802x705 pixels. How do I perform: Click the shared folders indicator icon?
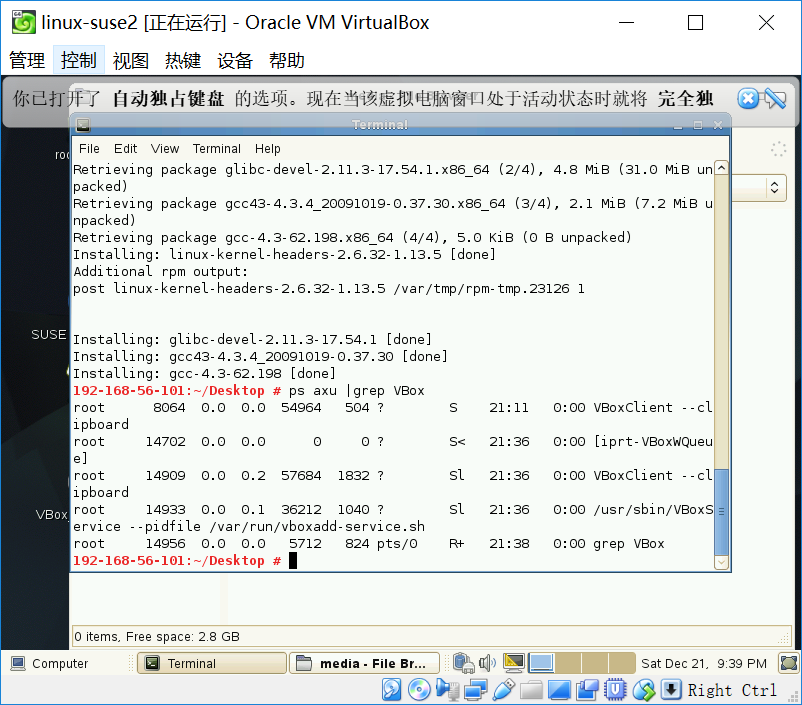coord(531,690)
